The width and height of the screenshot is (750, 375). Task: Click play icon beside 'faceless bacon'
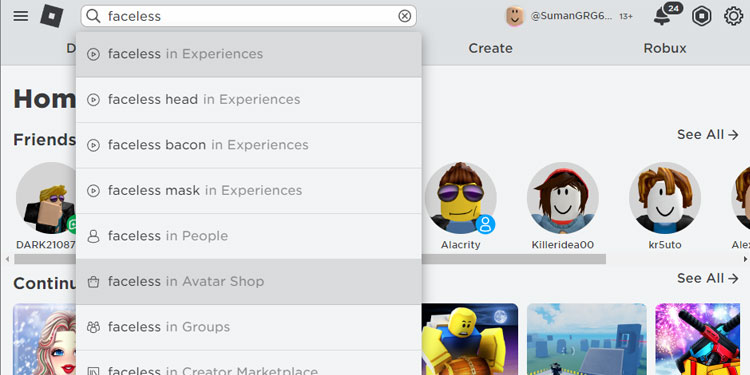94,145
